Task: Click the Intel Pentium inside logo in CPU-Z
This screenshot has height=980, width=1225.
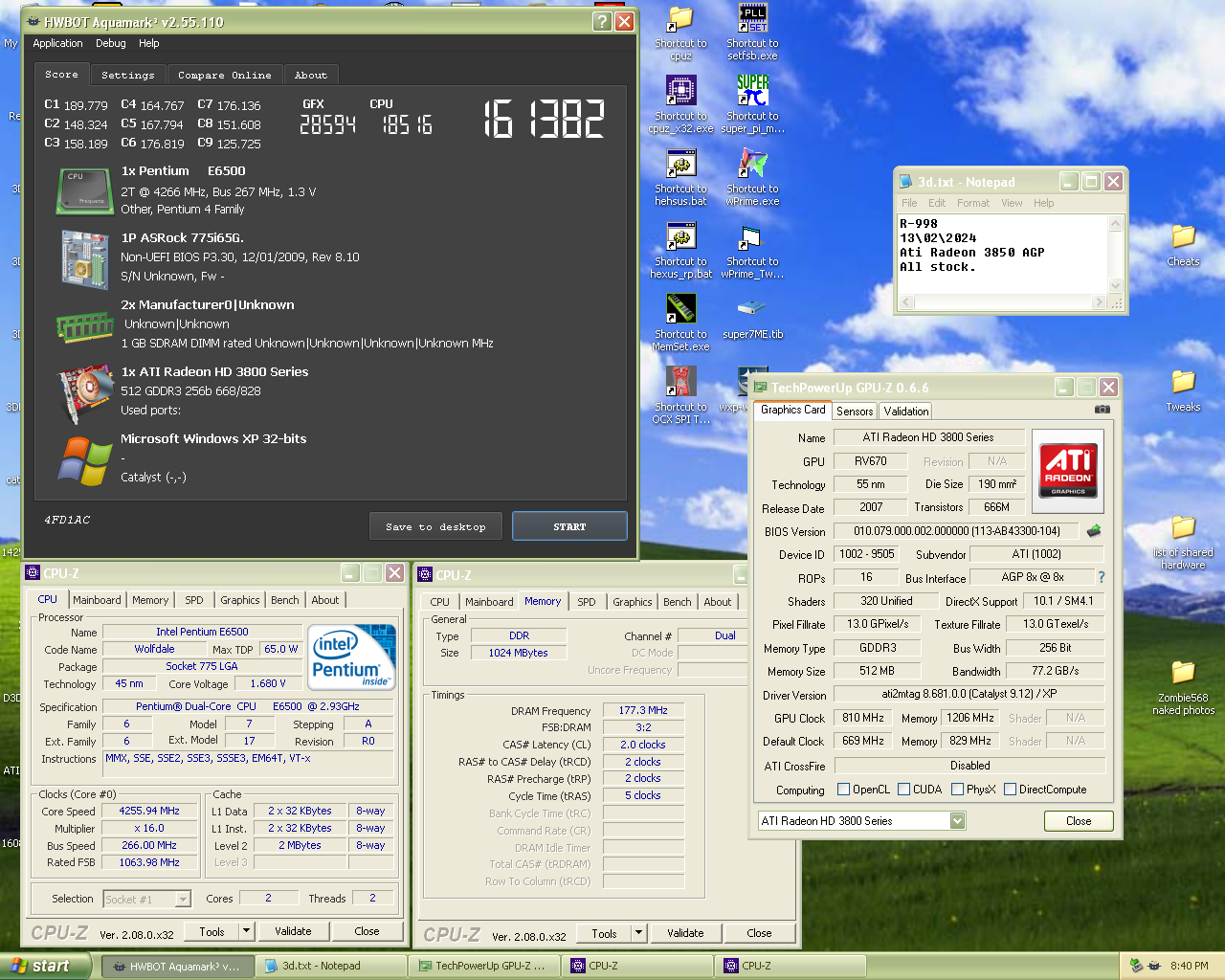Action: point(351,656)
